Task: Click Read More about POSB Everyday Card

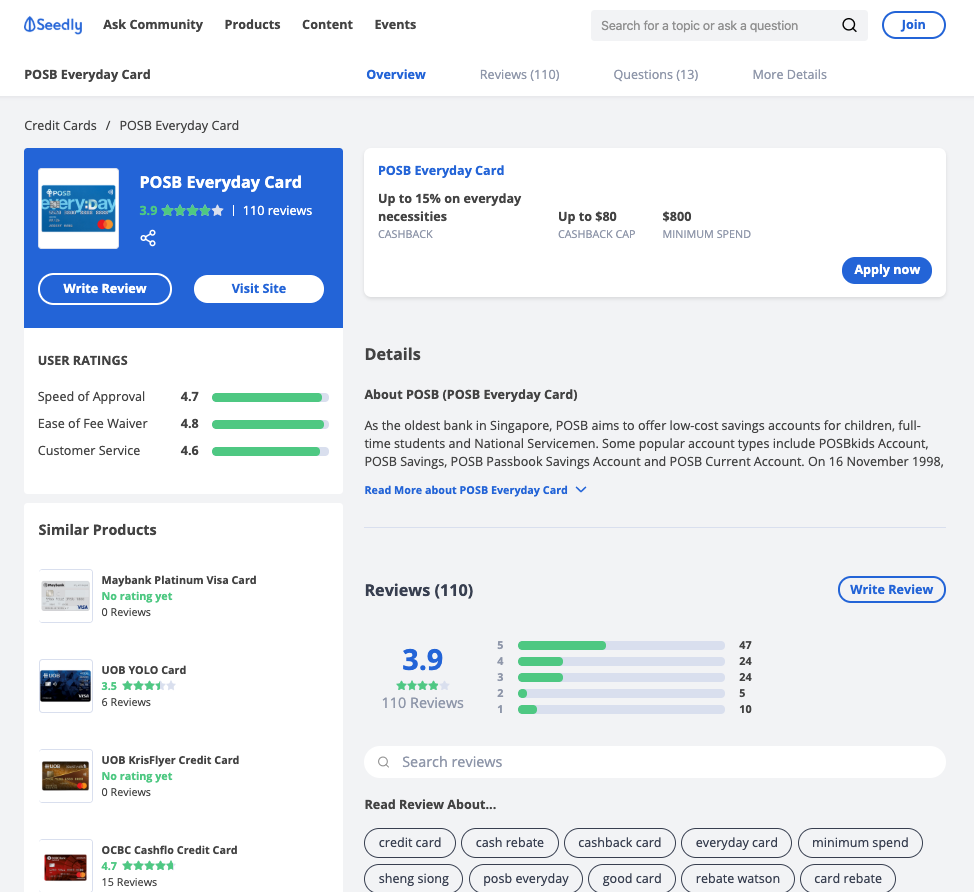Action: (466, 490)
